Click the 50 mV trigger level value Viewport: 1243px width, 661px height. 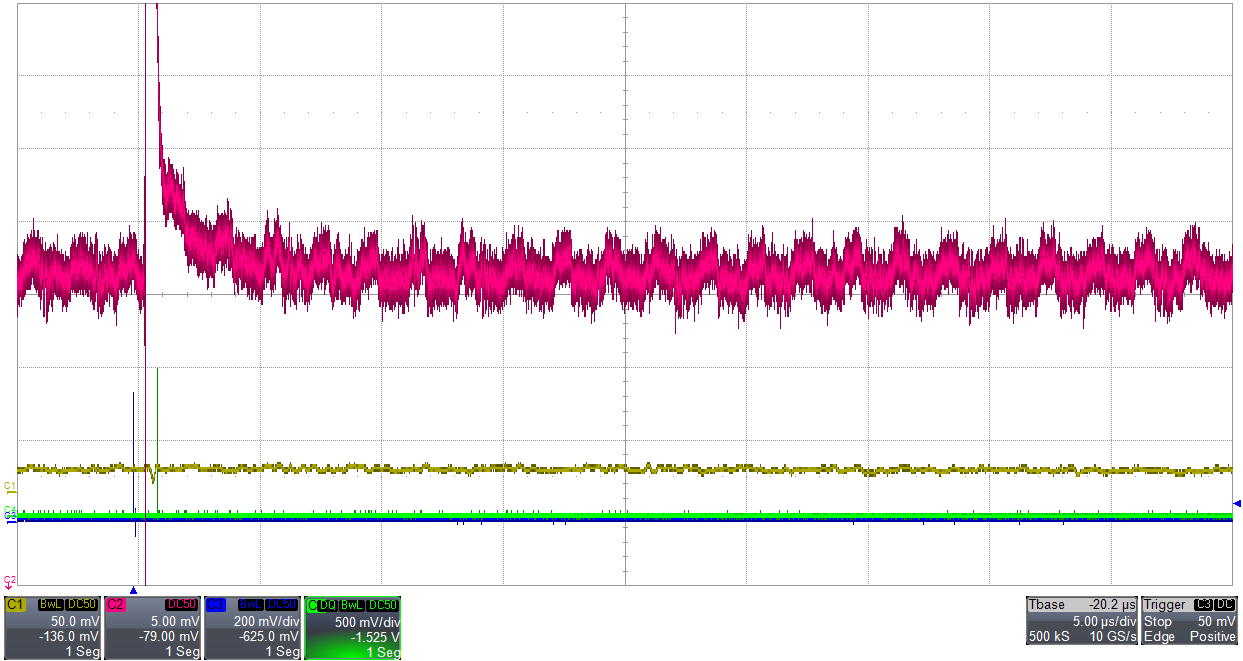coord(1218,621)
